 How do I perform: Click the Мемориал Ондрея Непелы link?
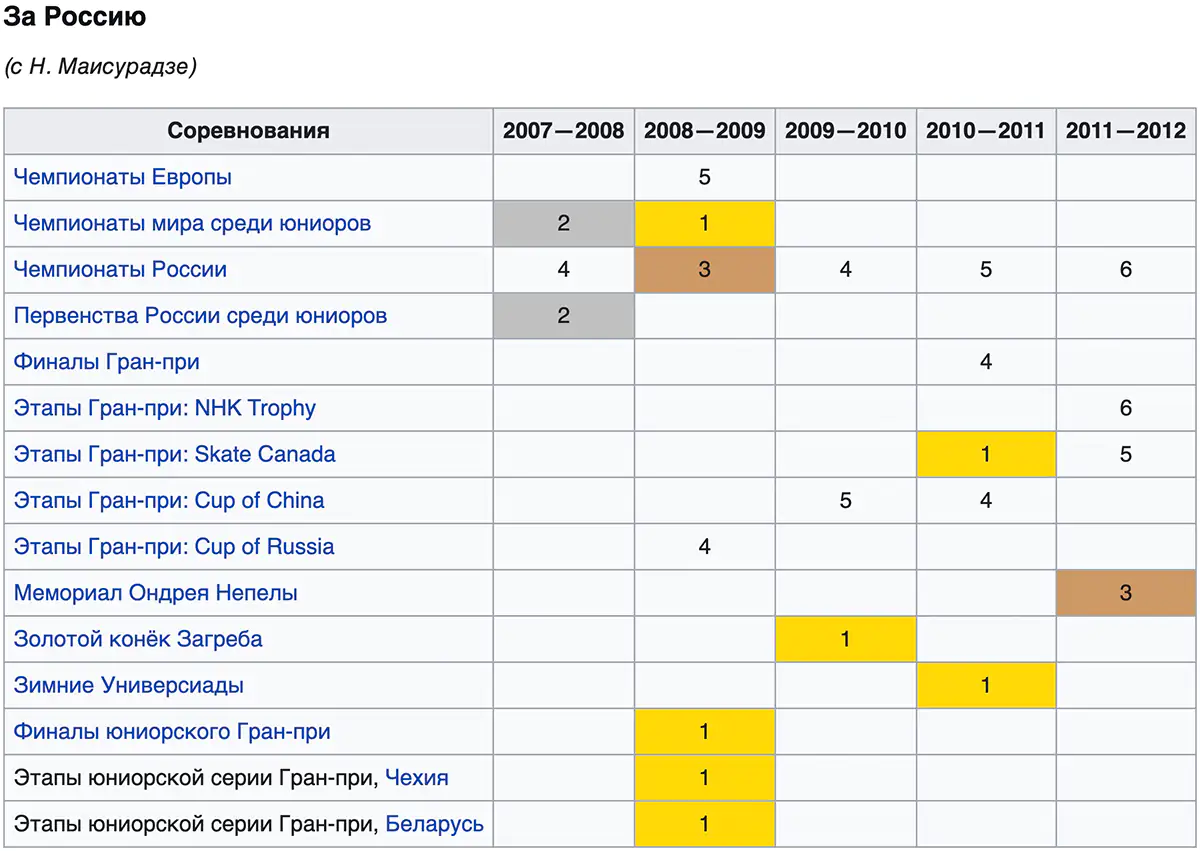pos(155,593)
